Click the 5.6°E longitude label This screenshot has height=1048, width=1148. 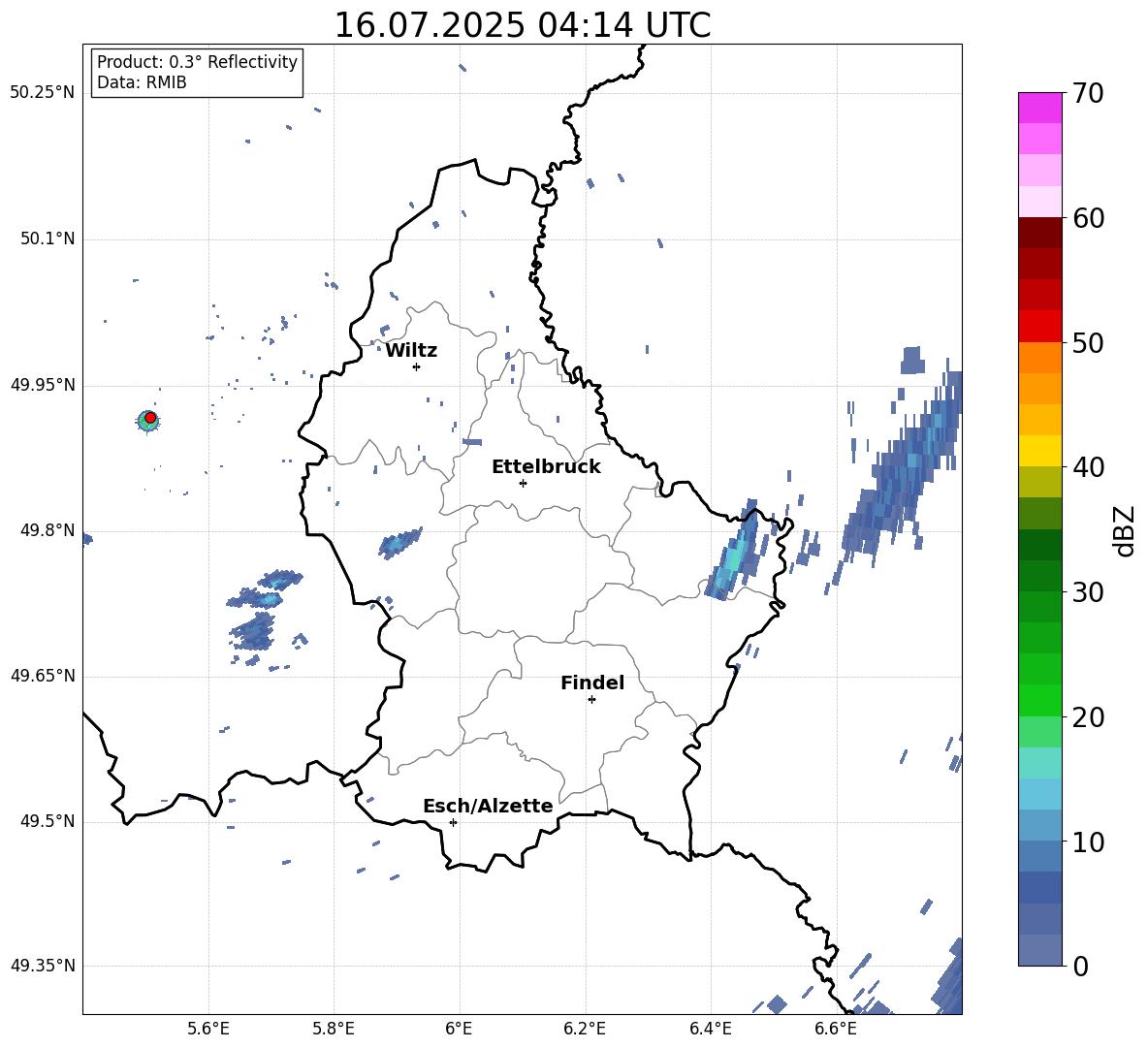click(x=208, y=1029)
